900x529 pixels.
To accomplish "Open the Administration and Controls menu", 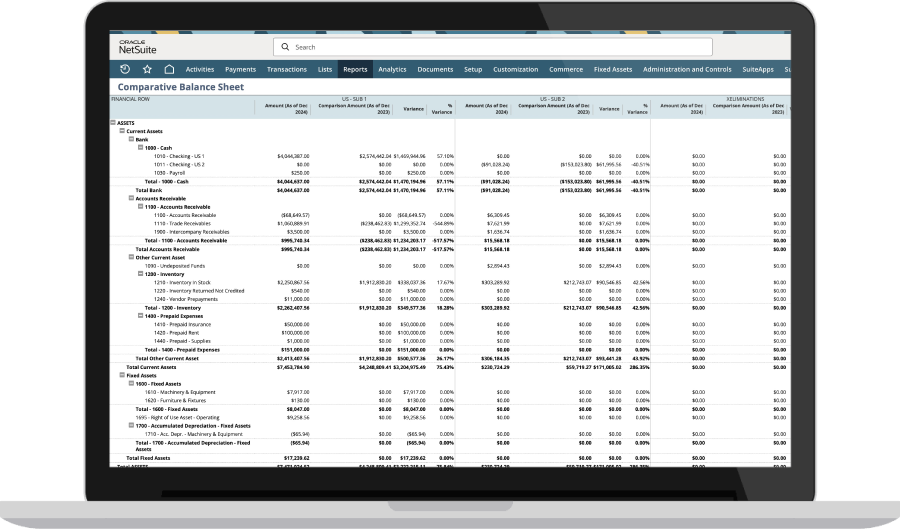I will (x=687, y=69).
